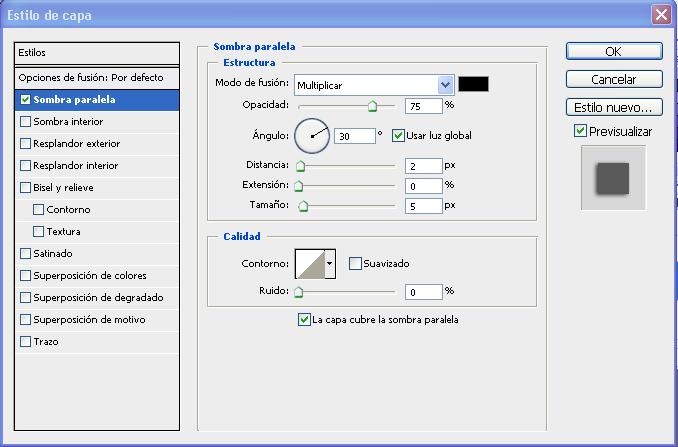The image size is (678, 447).
Task: Enable the Sombra interior checkbox
Action: (x=26, y=122)
